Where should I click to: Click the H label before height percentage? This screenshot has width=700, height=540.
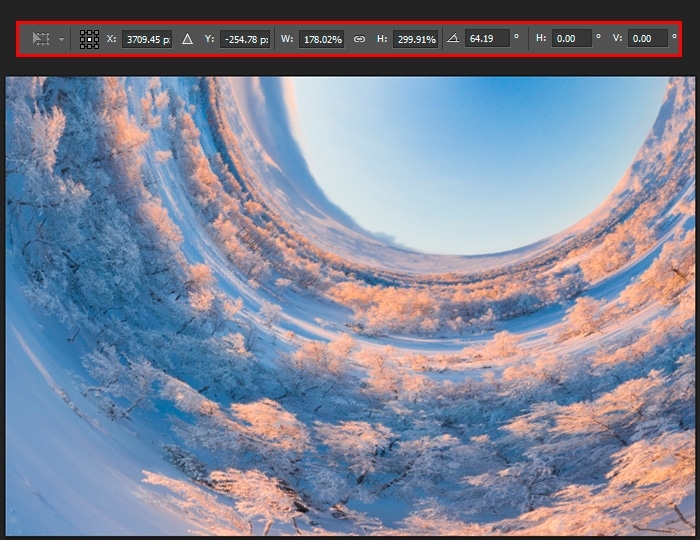click(382, 39)
